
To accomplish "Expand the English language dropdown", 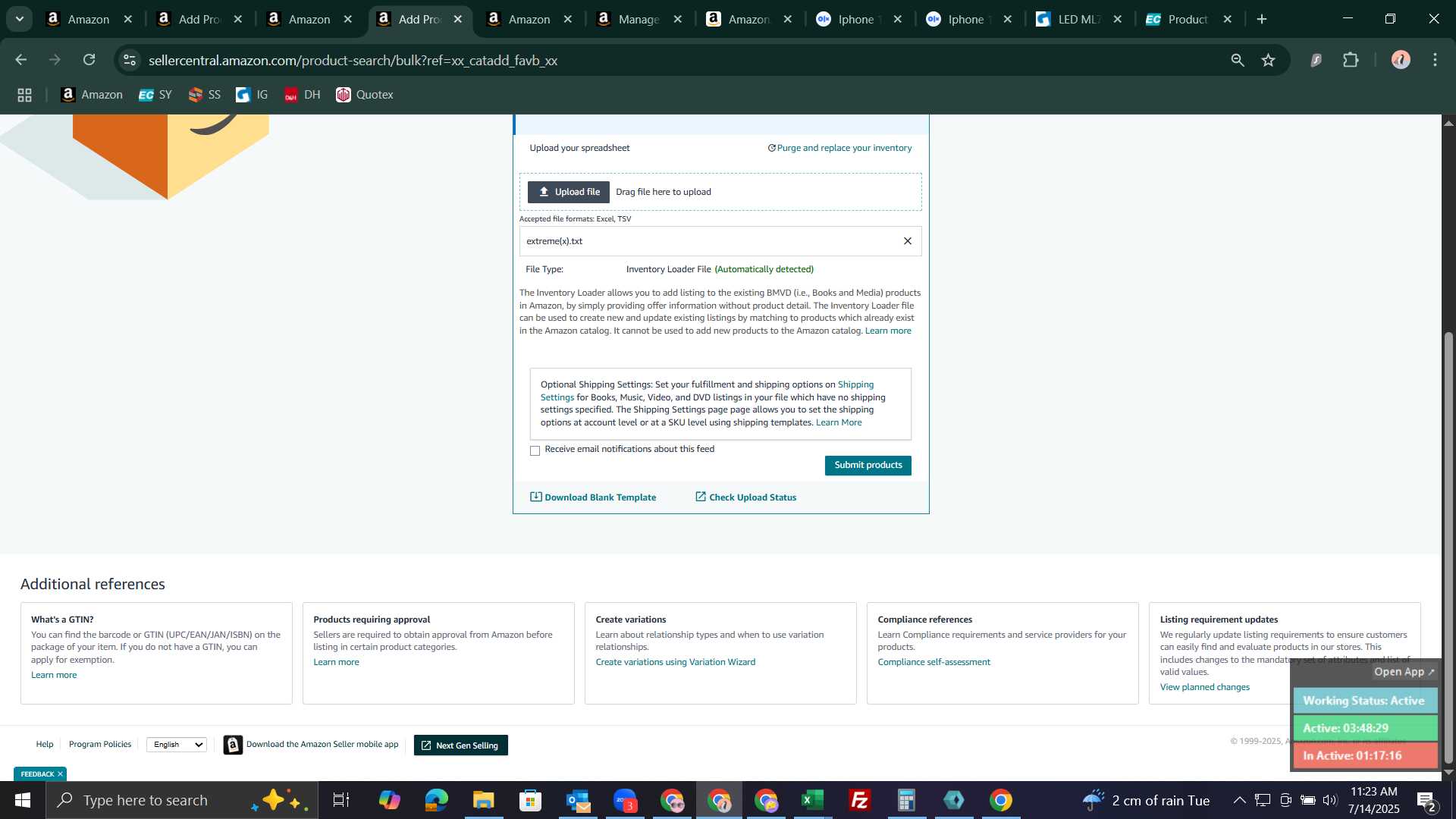I will pos(177,745).
